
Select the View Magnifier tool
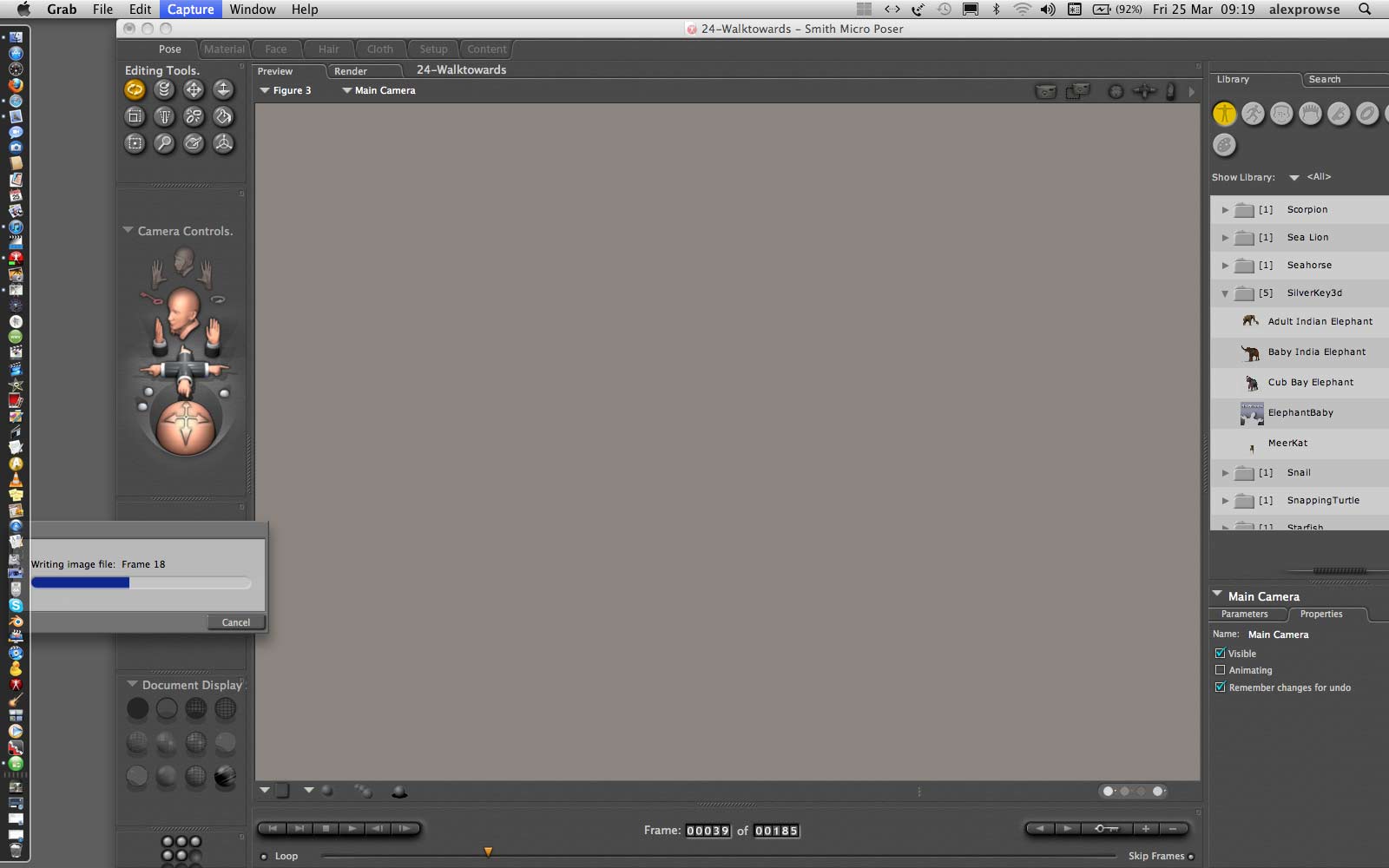(164, 143)
